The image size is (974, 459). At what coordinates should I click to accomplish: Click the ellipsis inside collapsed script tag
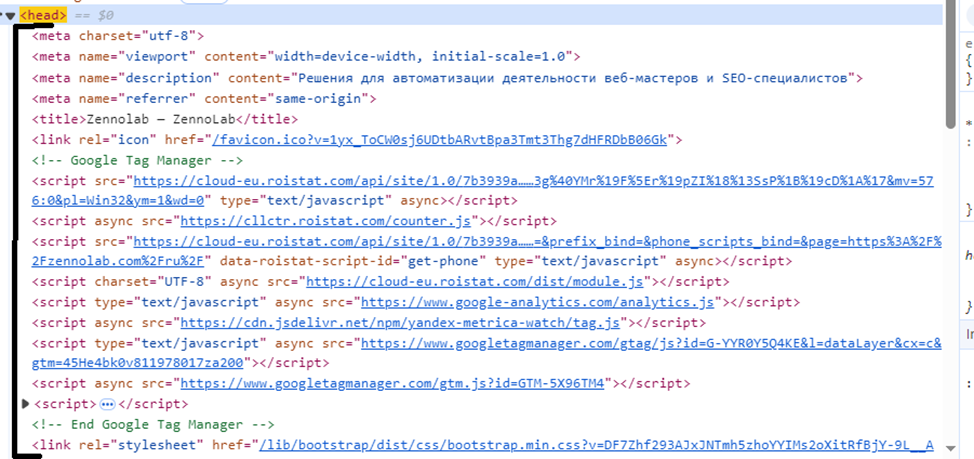107,405
